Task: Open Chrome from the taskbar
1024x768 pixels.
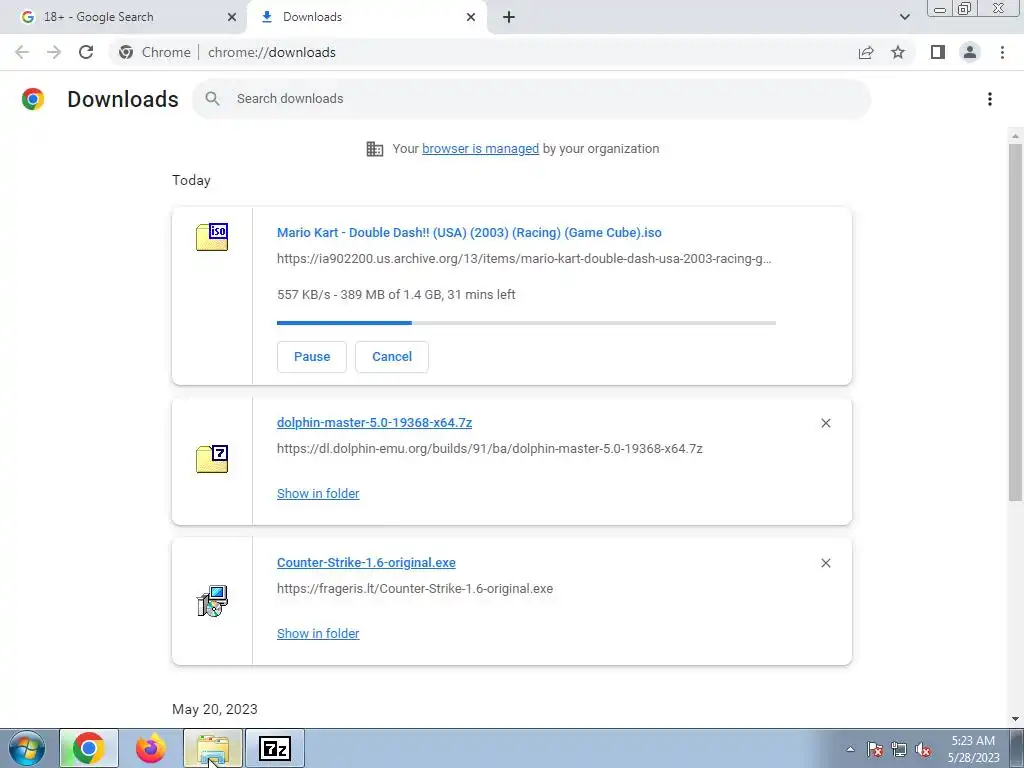Action: (89, 748)
